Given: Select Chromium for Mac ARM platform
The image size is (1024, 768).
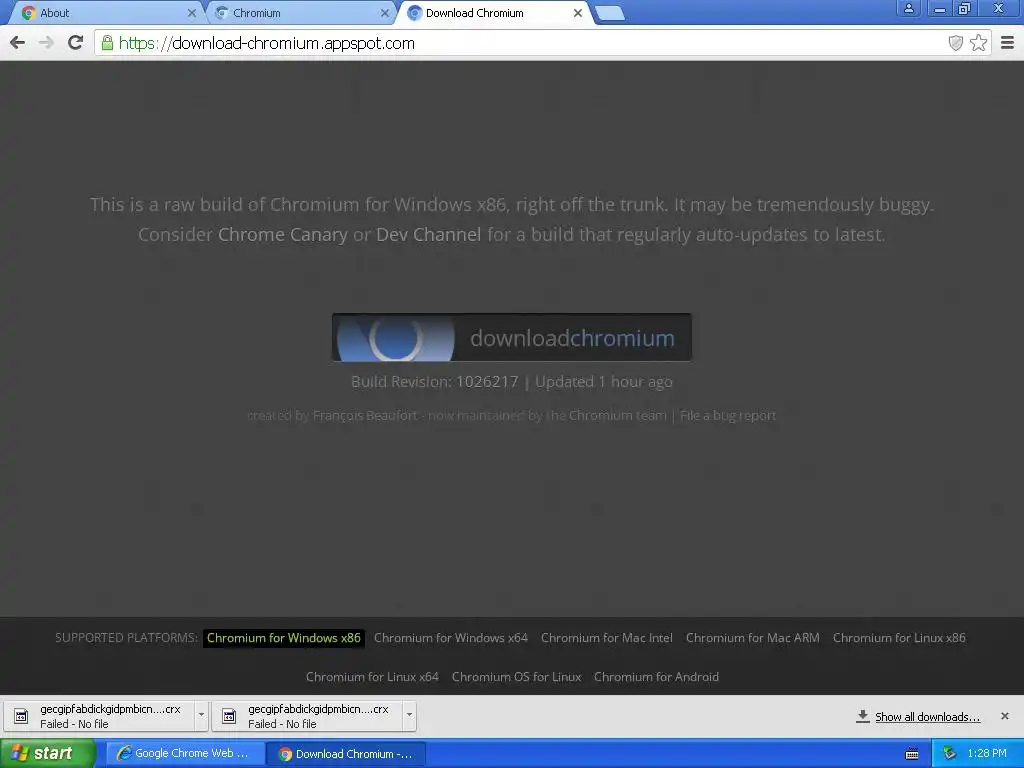Looking at the screenshot, I should (x=752, y=638).
